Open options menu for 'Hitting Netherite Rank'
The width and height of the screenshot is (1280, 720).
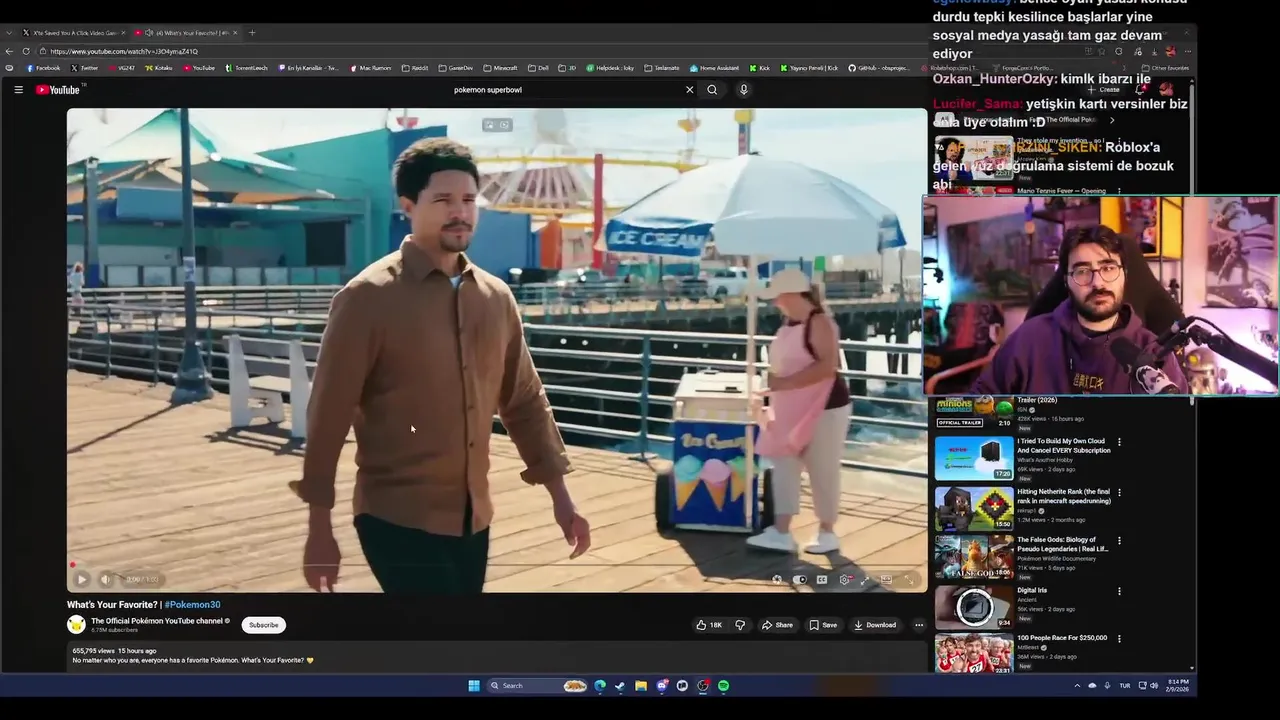click(1119, 493)
